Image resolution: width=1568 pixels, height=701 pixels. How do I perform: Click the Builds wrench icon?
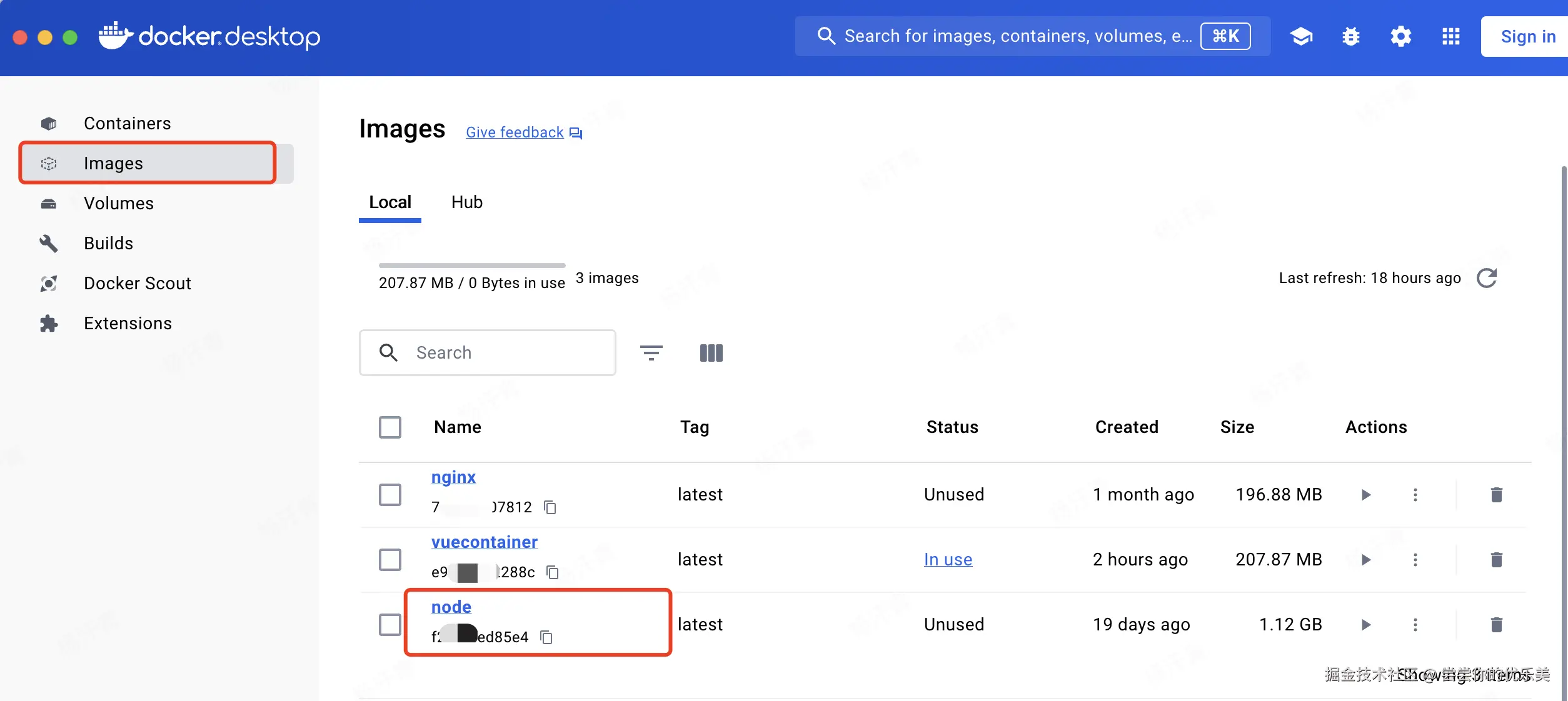tap(49, 244)
